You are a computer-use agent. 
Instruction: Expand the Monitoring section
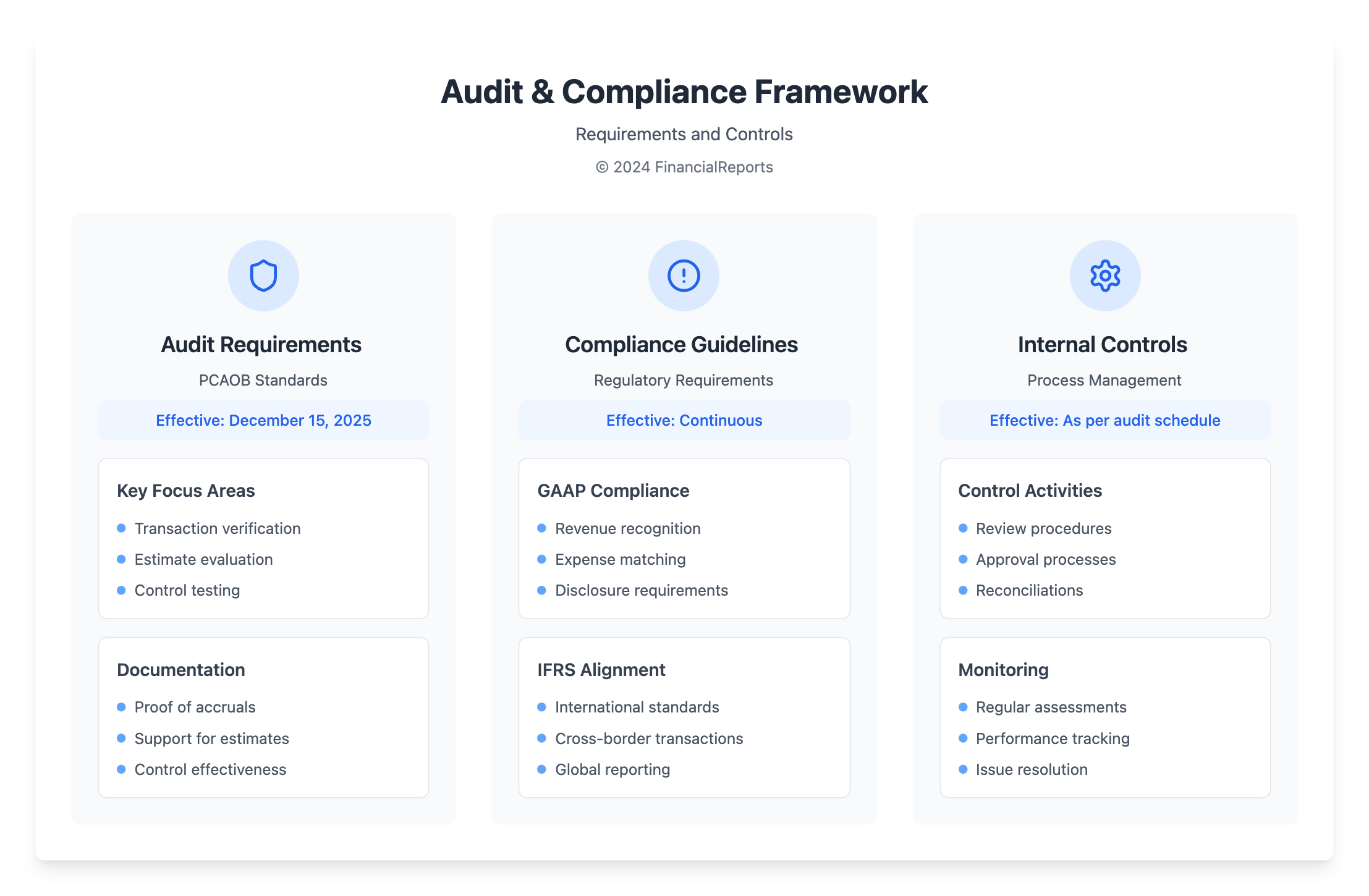[1002, 669]
